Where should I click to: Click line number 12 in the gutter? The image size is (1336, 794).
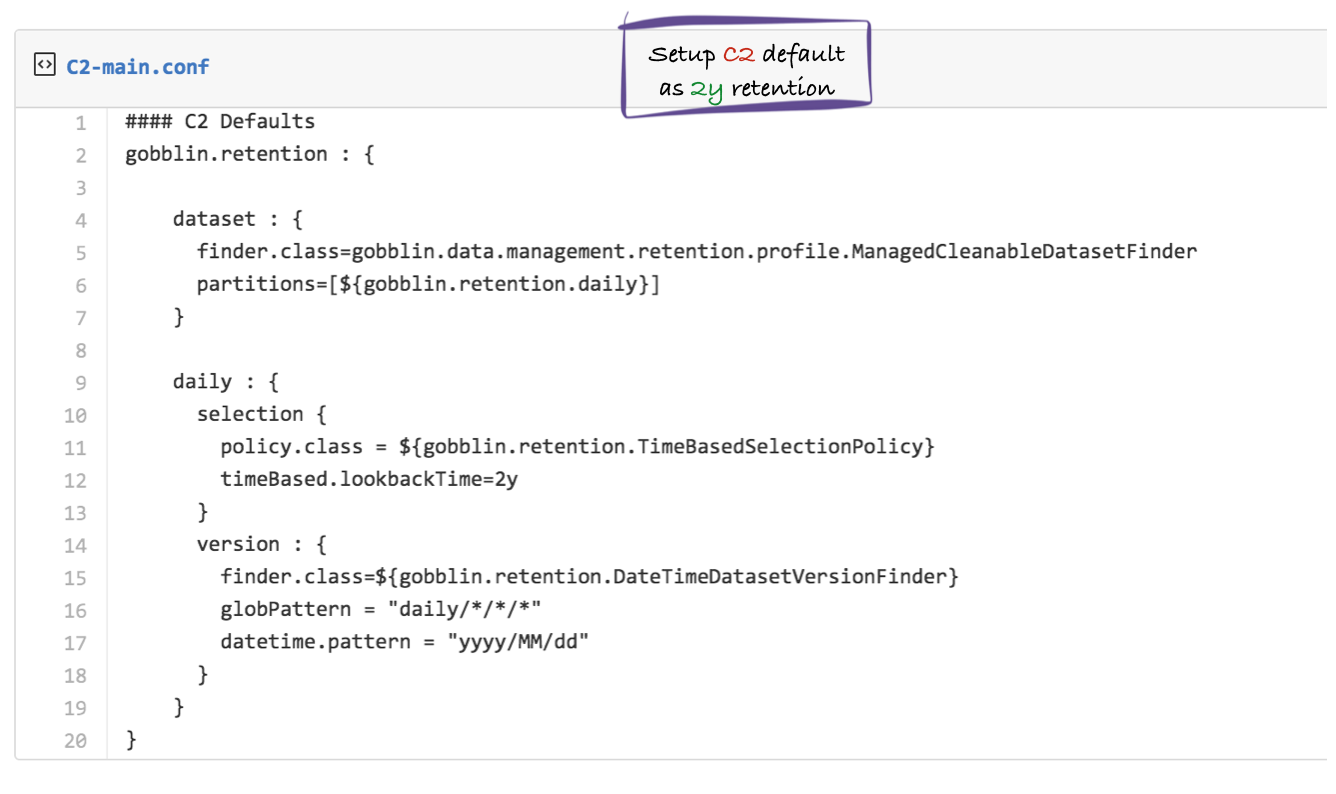click(x=76, y=480)
